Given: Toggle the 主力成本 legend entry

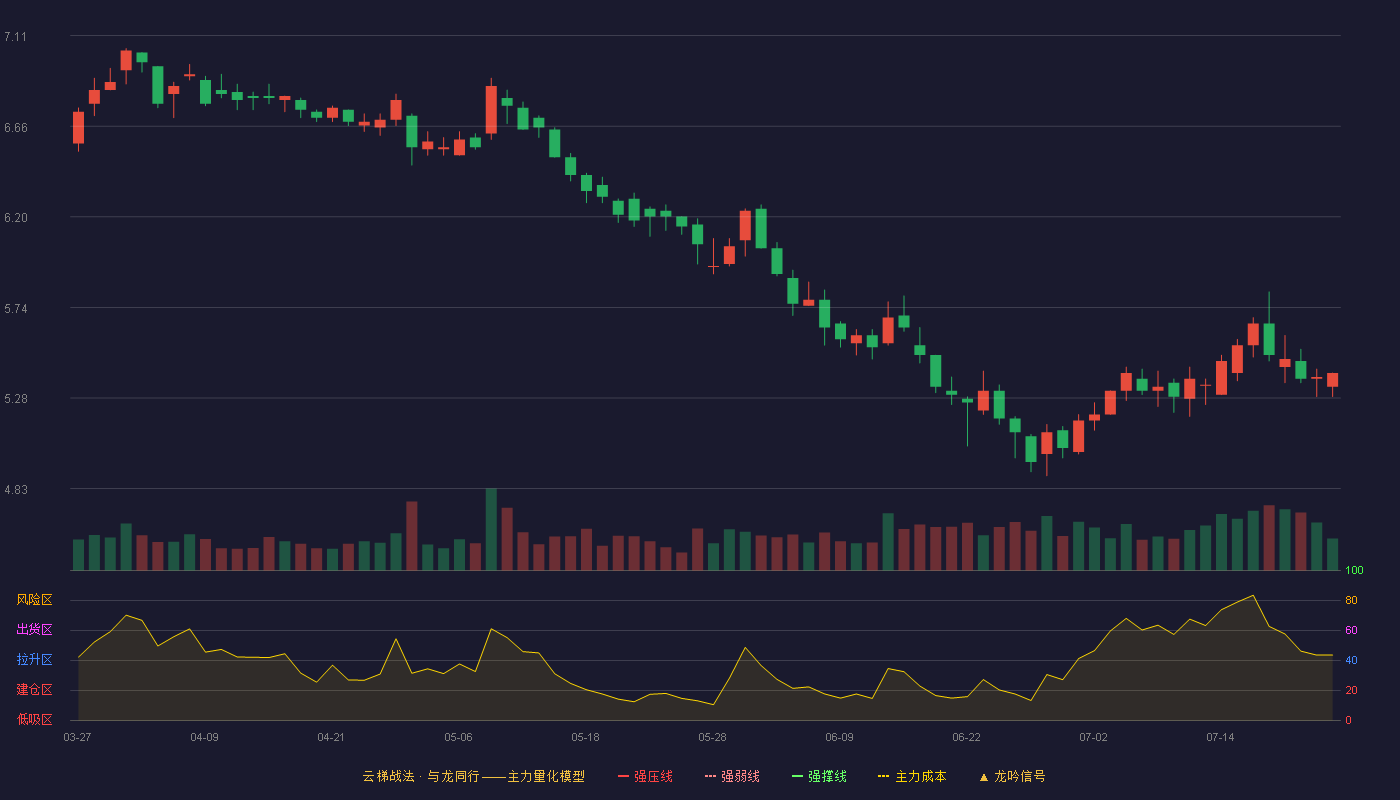Looking at the screenshot, I should coord(912,776).
